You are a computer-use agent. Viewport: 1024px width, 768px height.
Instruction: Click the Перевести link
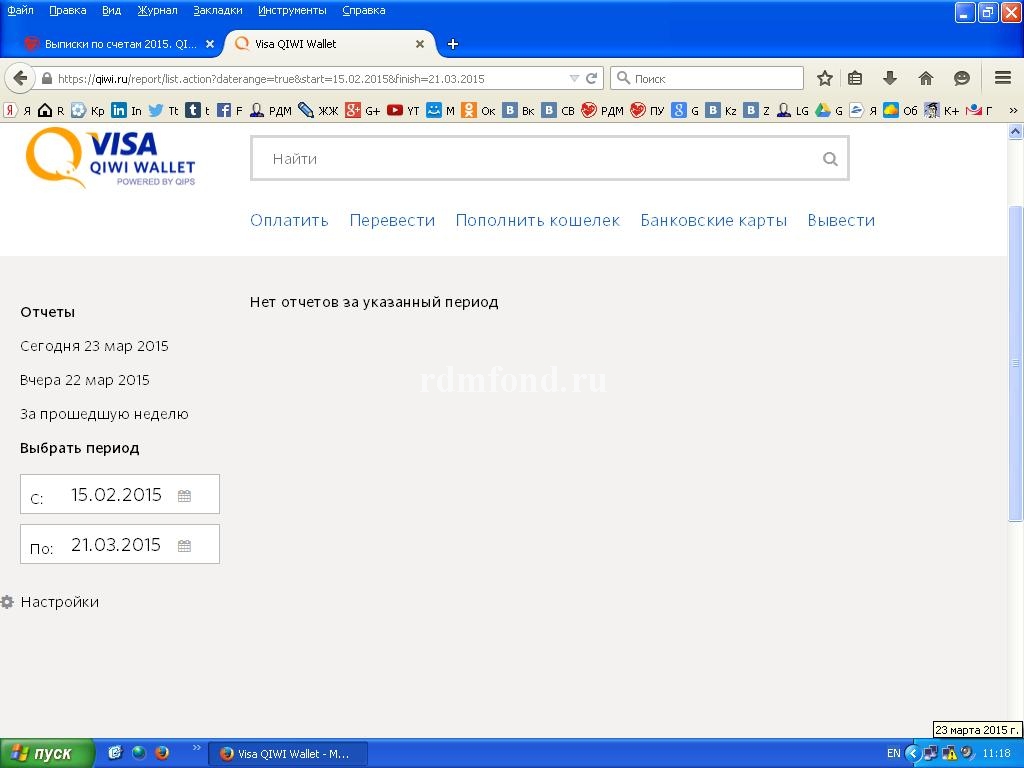392,220
